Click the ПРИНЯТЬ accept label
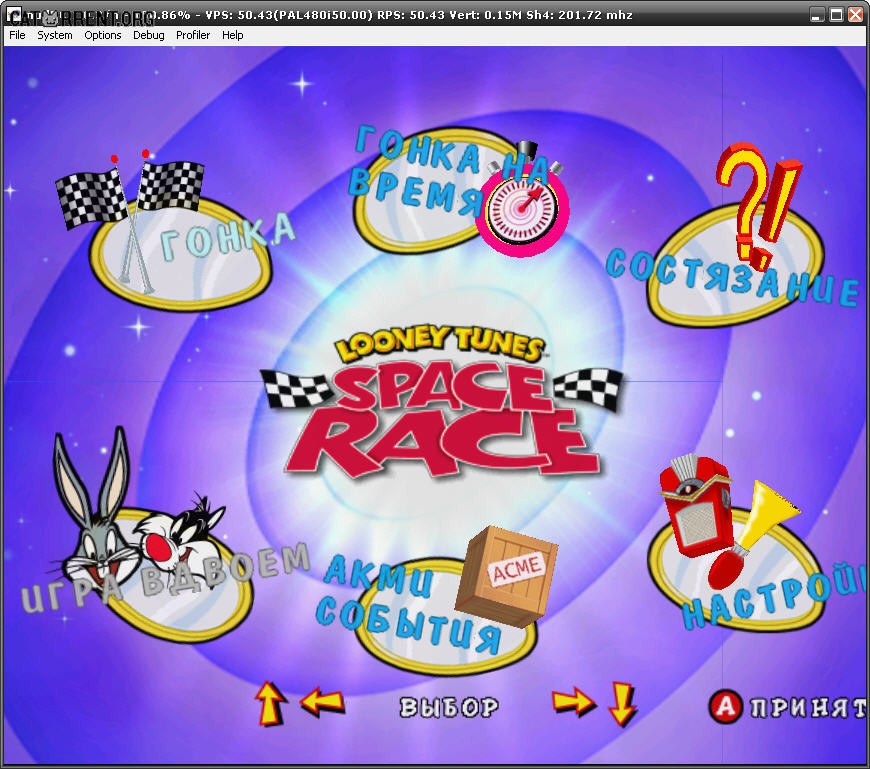870x769 pixels. pyautogui.click(x=809, y=707)
